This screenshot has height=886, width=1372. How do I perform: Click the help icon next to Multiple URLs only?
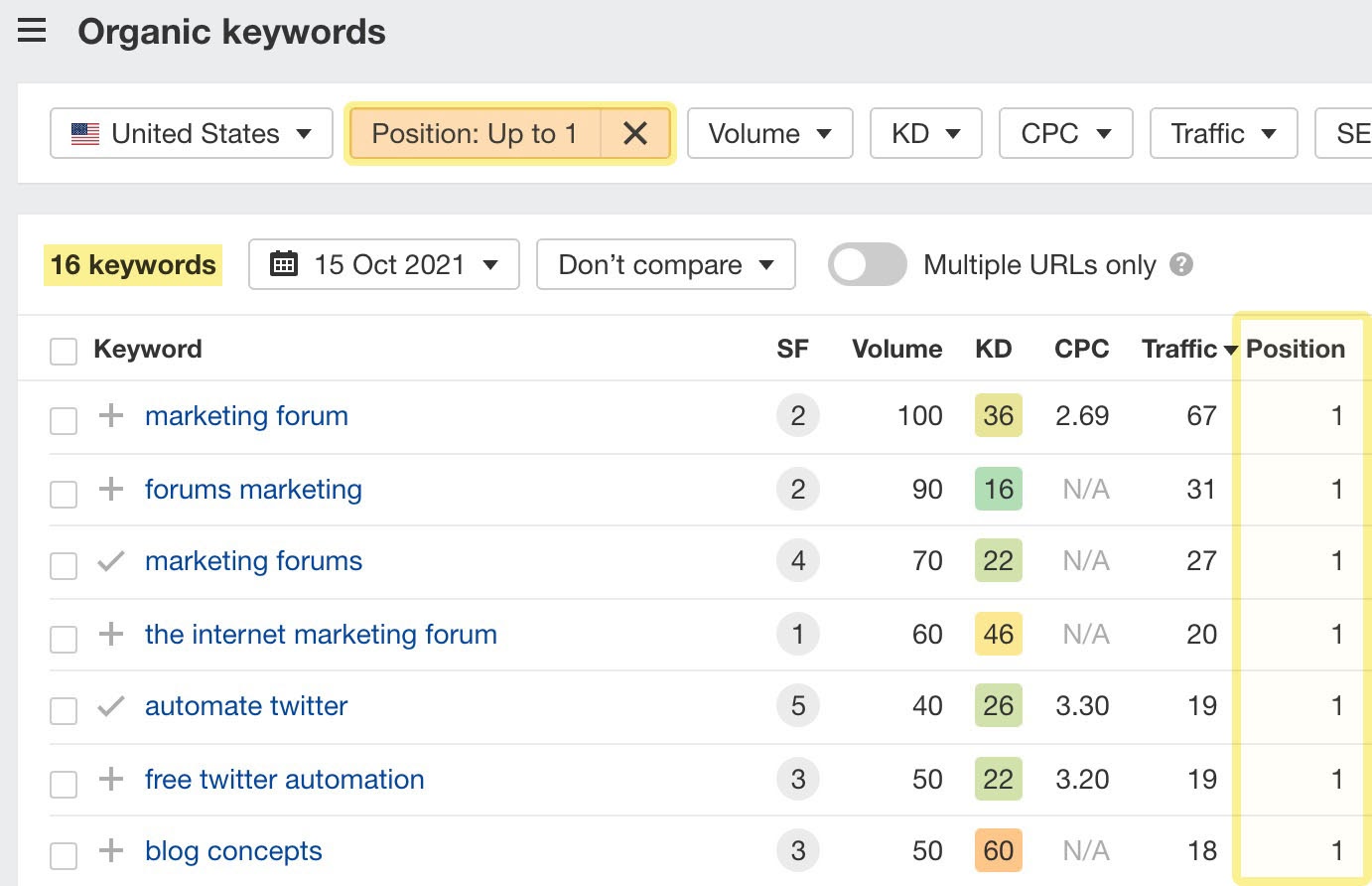click(x=1183, y=264)
